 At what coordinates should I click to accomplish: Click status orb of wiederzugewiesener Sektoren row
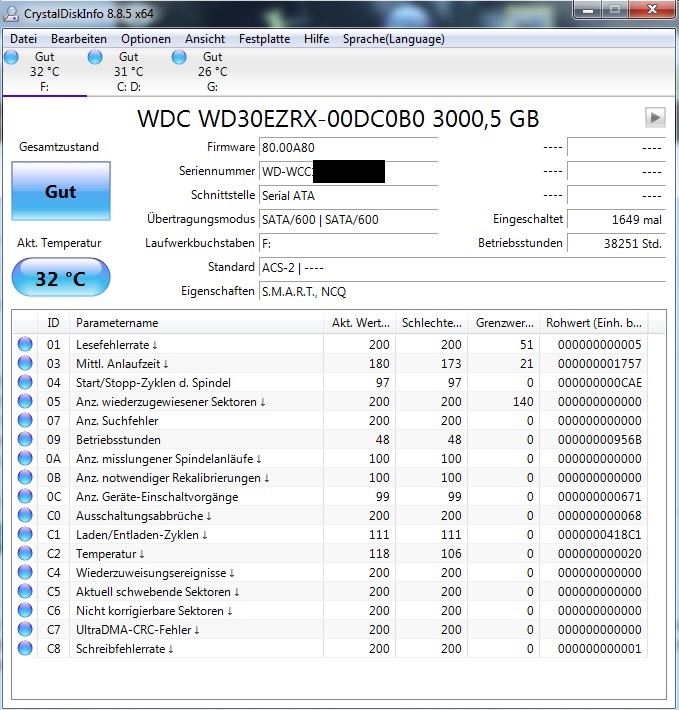25,401
